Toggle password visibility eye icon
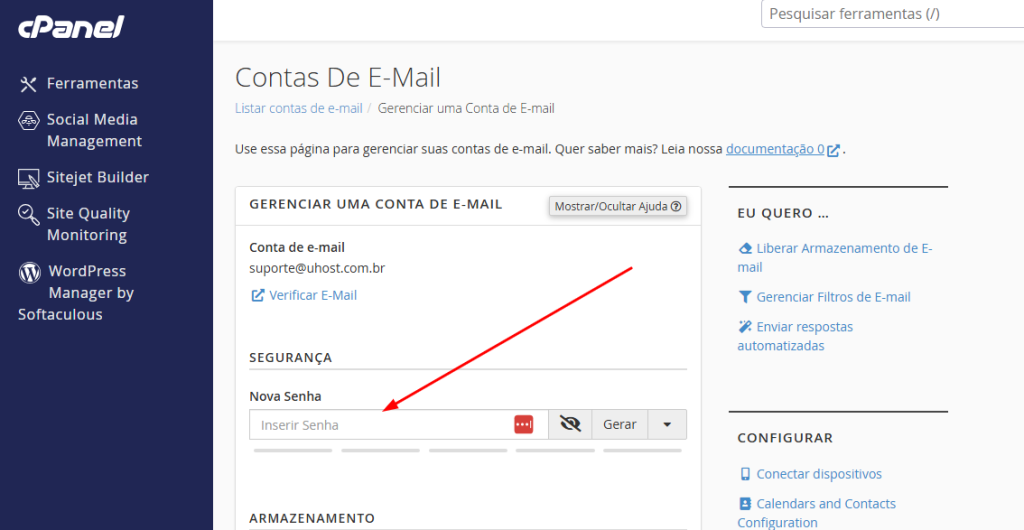The height and width of the screenshot is (530, 1024). [x=570, y=424]
